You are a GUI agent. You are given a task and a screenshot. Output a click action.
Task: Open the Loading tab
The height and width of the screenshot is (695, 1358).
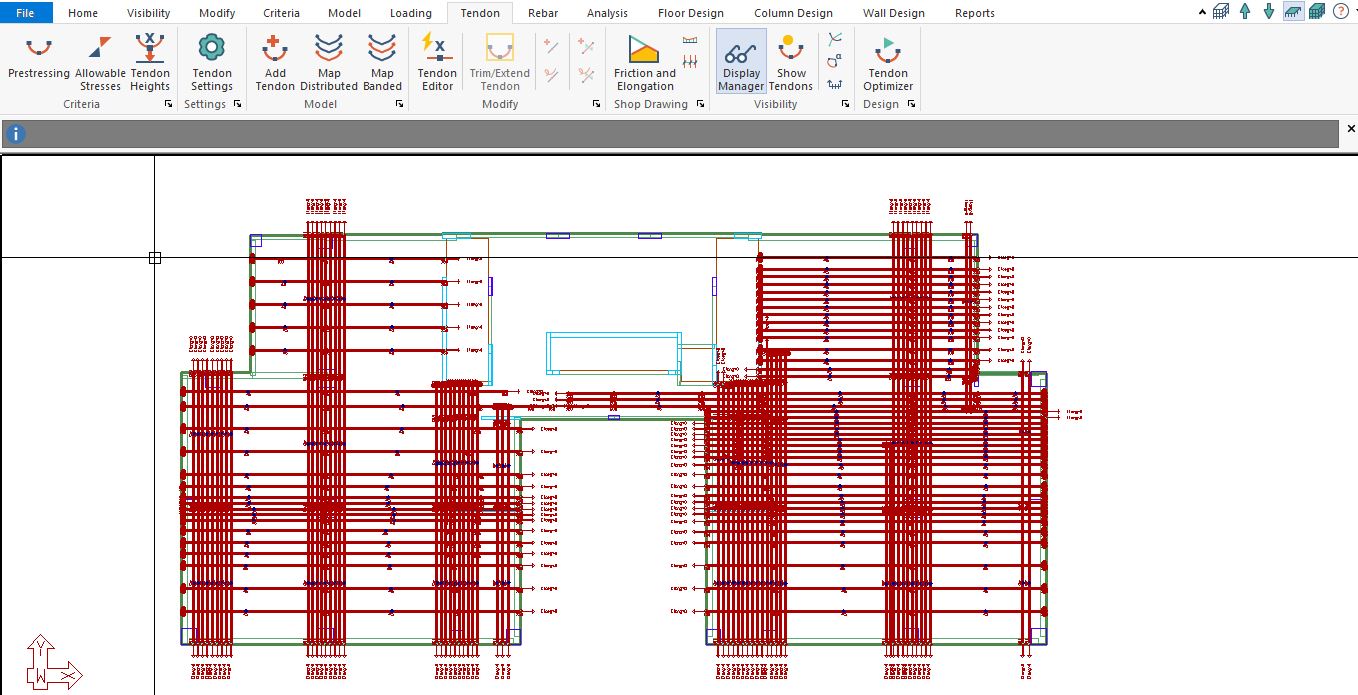(410, 13)
